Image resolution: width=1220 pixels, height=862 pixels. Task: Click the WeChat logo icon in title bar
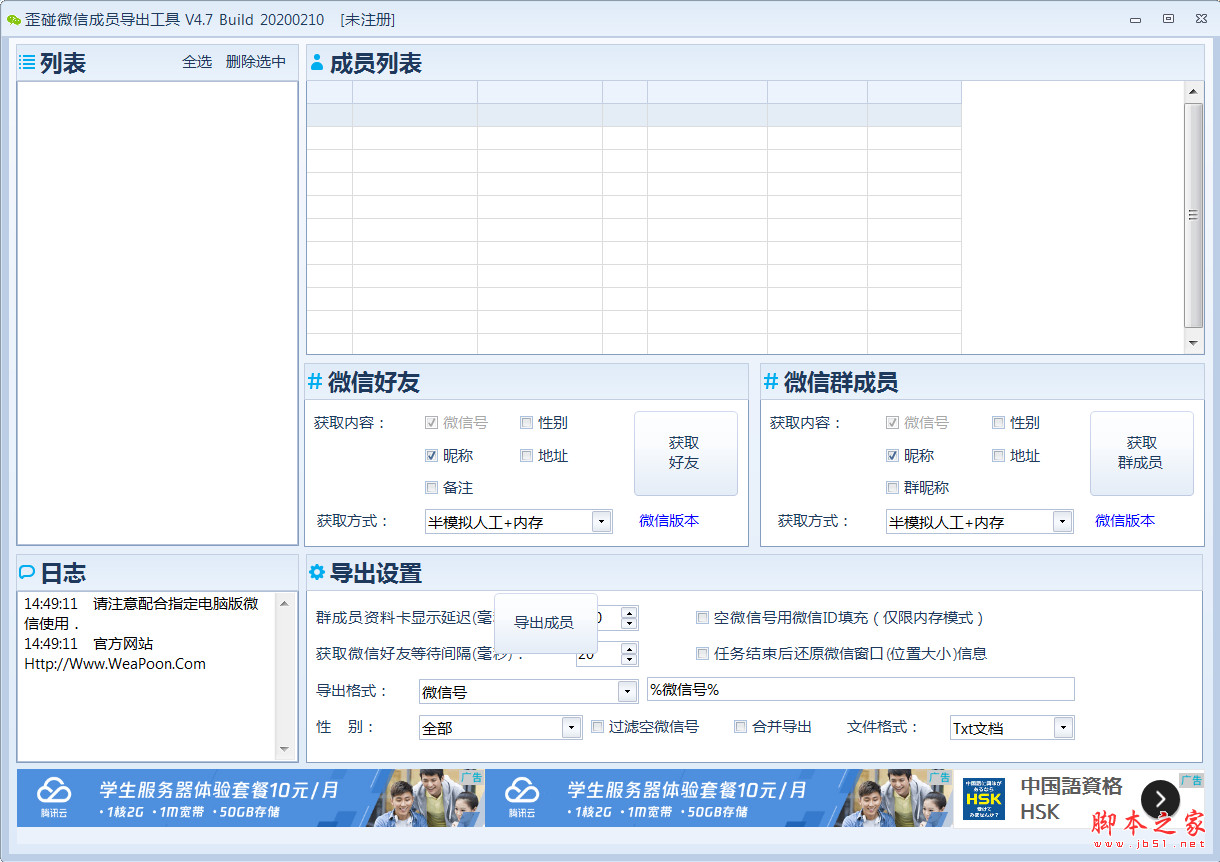[12, 19]
